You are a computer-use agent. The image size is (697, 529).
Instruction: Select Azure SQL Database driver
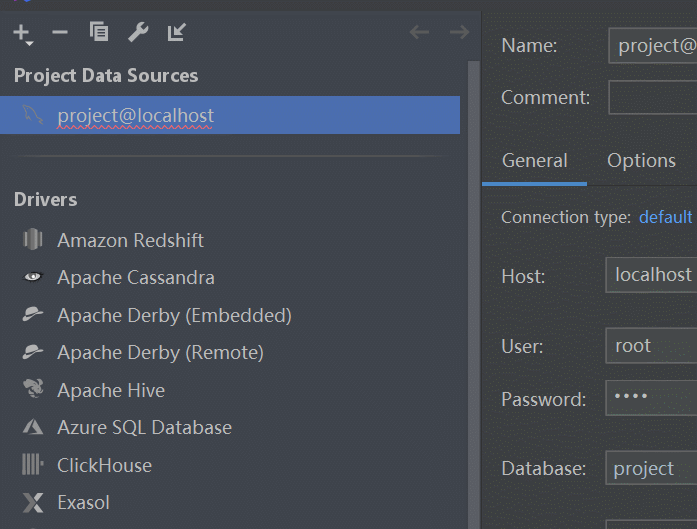[144, 428]
